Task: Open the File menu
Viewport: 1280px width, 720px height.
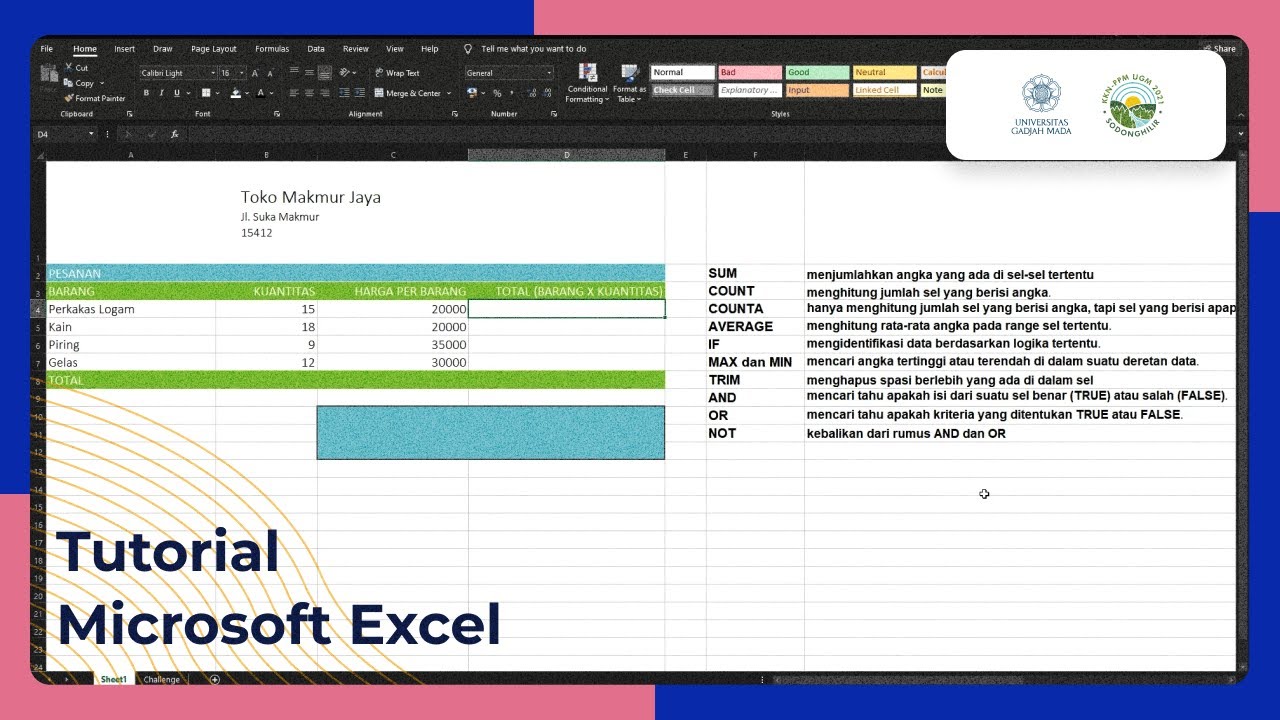Action: 47,49
